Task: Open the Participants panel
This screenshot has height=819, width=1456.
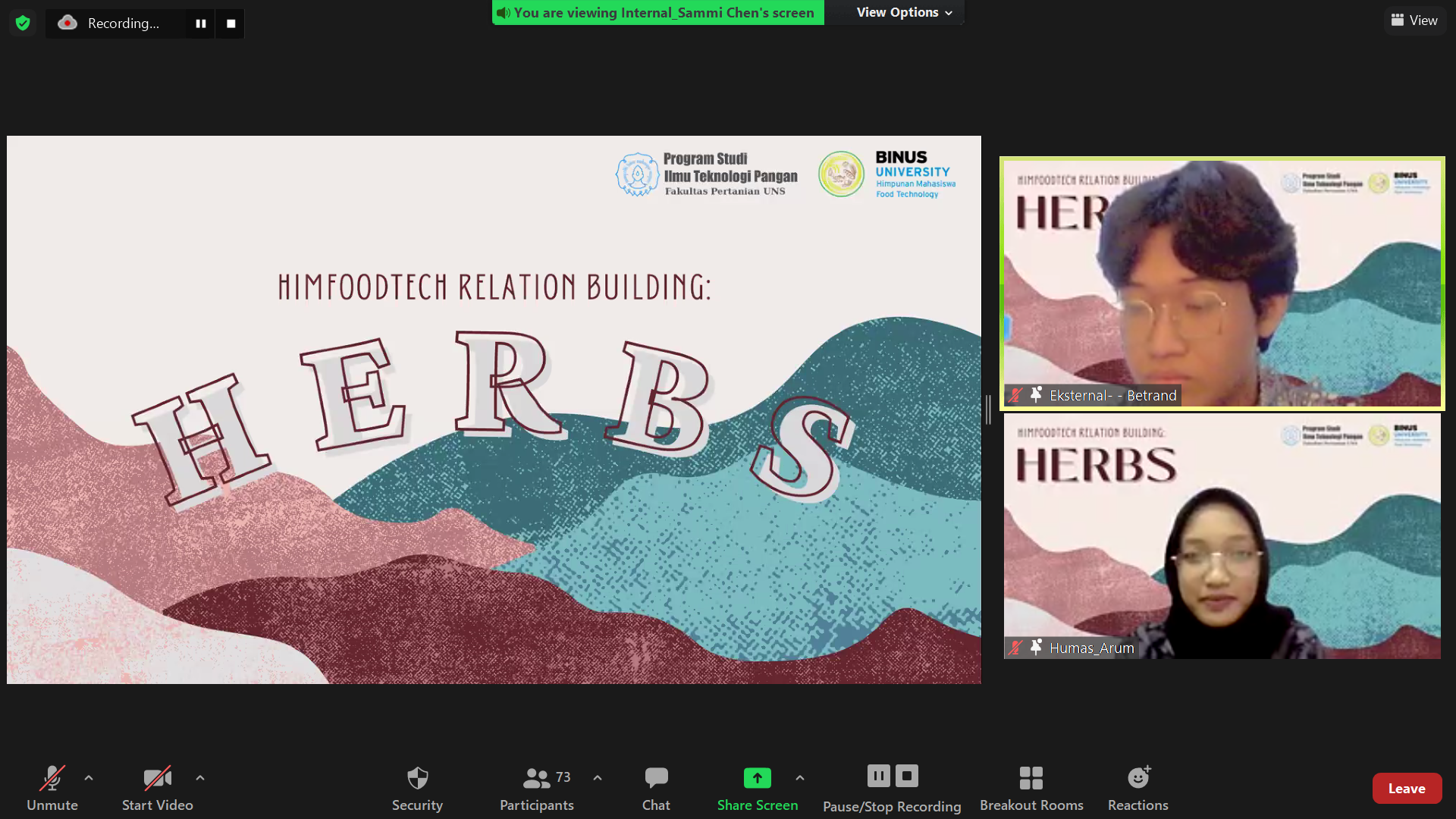Action: (x=537, y=788)
